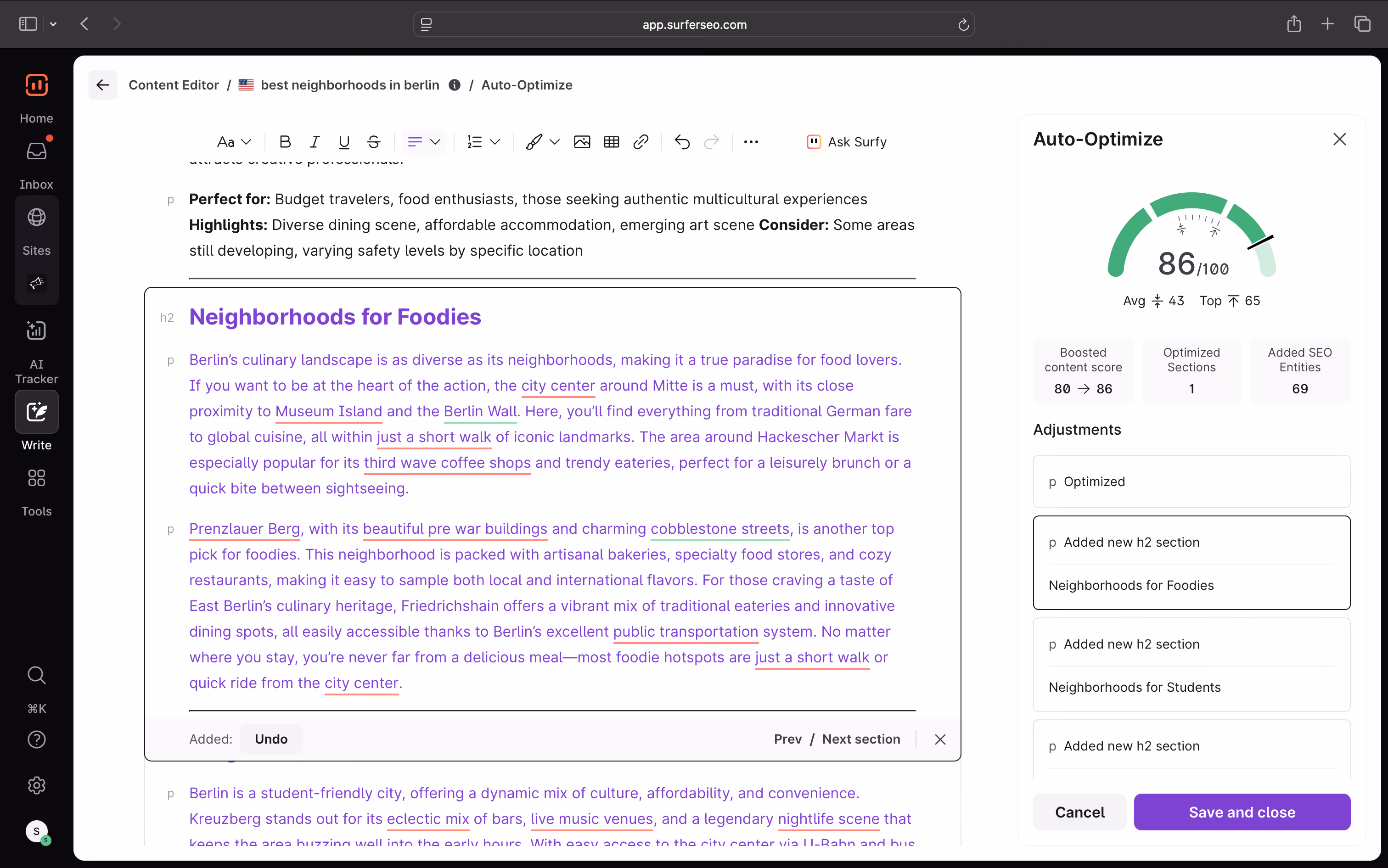The height and width of the screenshot is (868, 1388).
Task: Open the highlighter color dropdown
Action: click(x=543, y=142)
